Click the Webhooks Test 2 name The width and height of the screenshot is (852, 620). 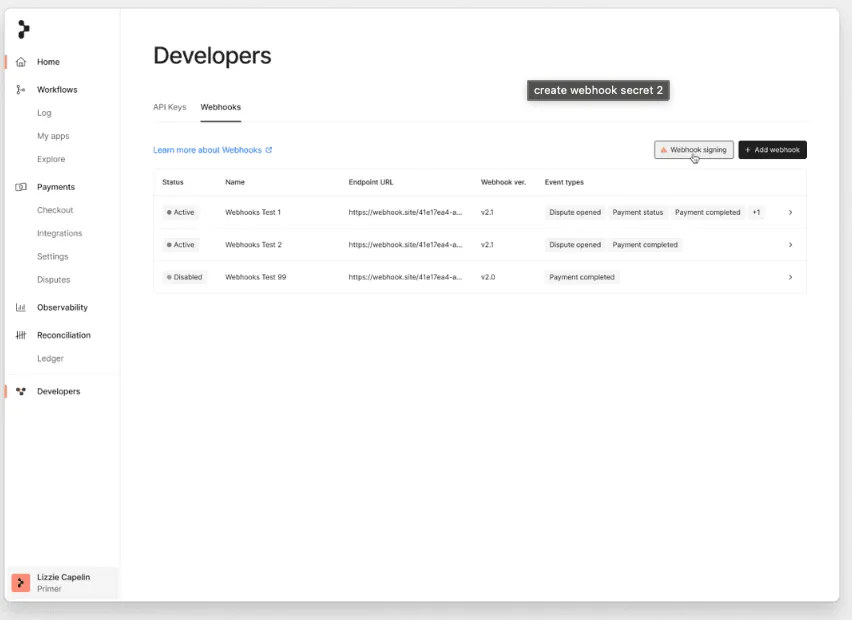pos(254,245)
